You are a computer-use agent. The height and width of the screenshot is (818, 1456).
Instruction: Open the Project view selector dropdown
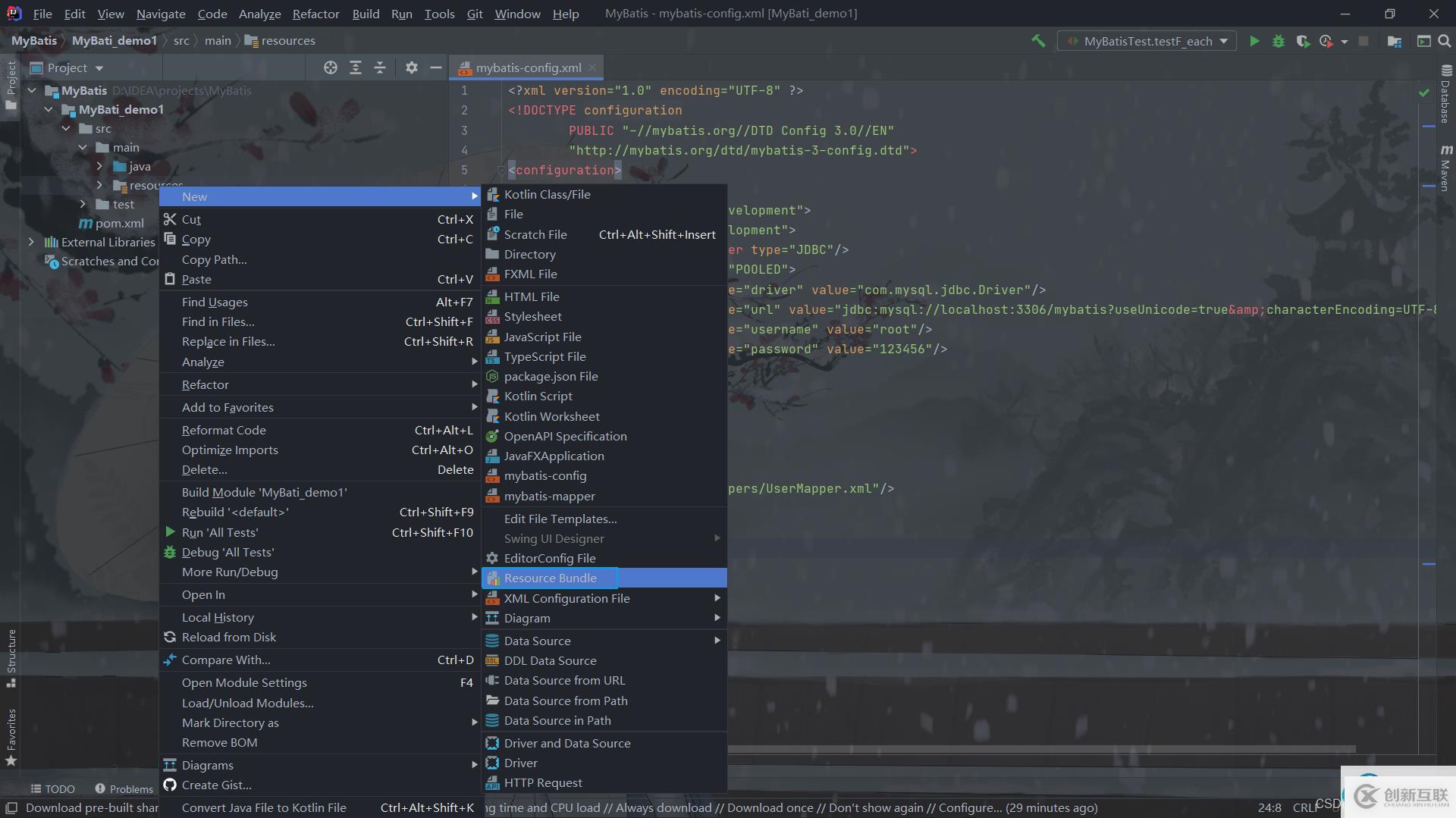click(67, 67)
